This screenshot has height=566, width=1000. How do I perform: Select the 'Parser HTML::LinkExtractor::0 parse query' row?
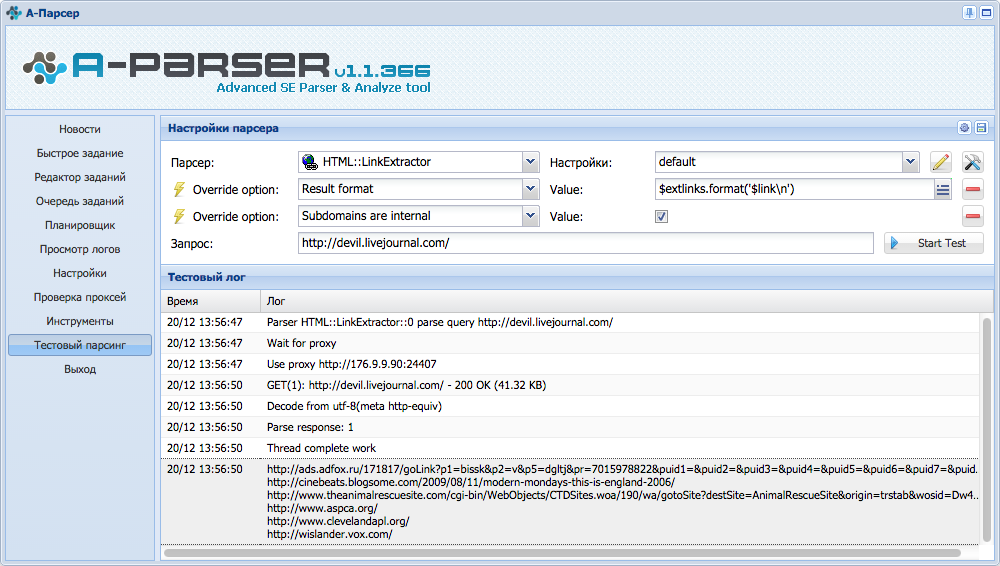[x=570, y=322]
